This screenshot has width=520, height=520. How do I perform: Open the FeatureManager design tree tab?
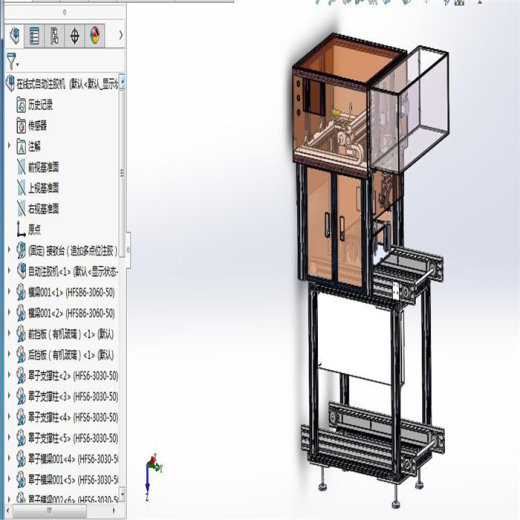15,35
